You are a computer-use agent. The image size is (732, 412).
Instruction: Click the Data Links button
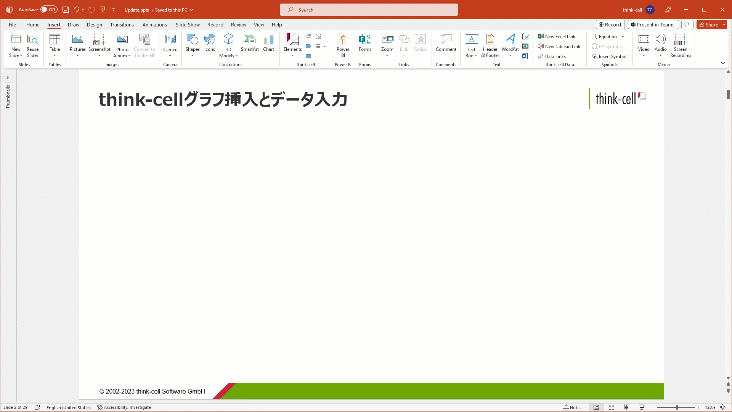point(552,56)
